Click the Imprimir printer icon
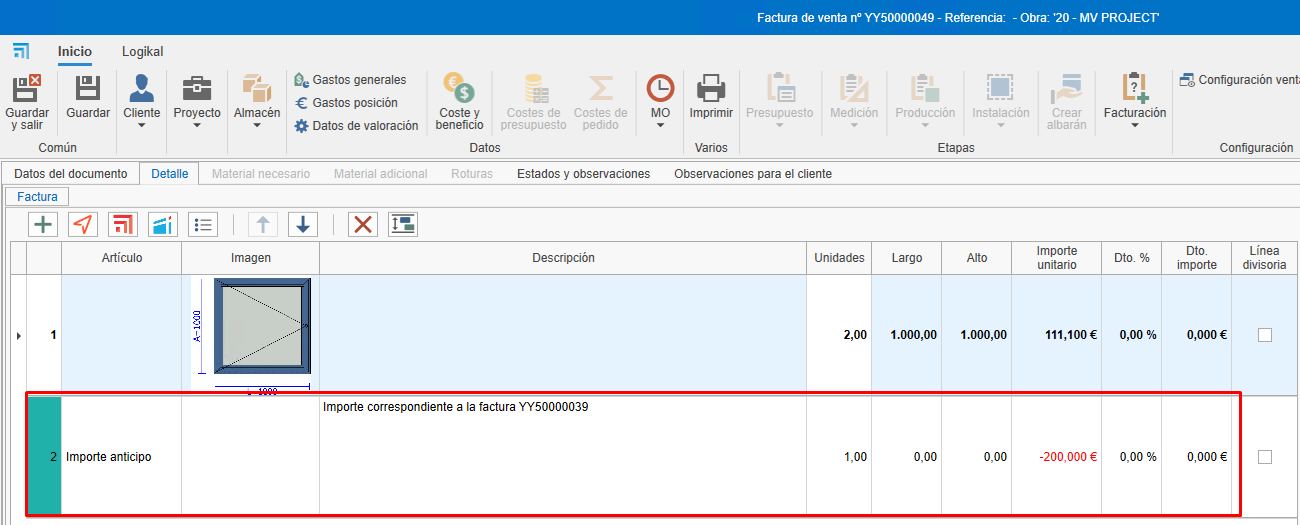Screen dimensions: 1300x525 (x=711, y=88)
